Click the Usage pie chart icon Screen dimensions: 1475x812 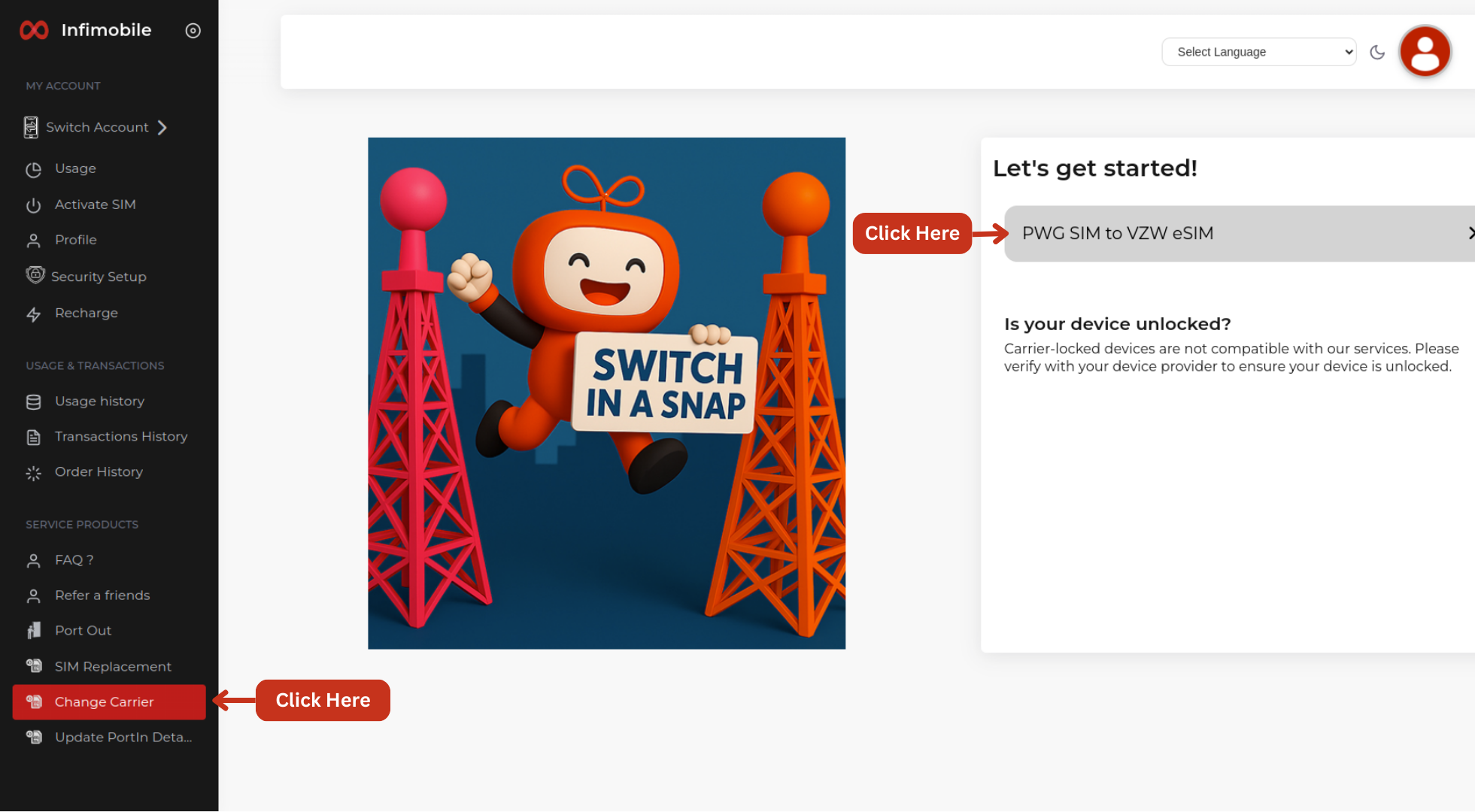(34, 170)
